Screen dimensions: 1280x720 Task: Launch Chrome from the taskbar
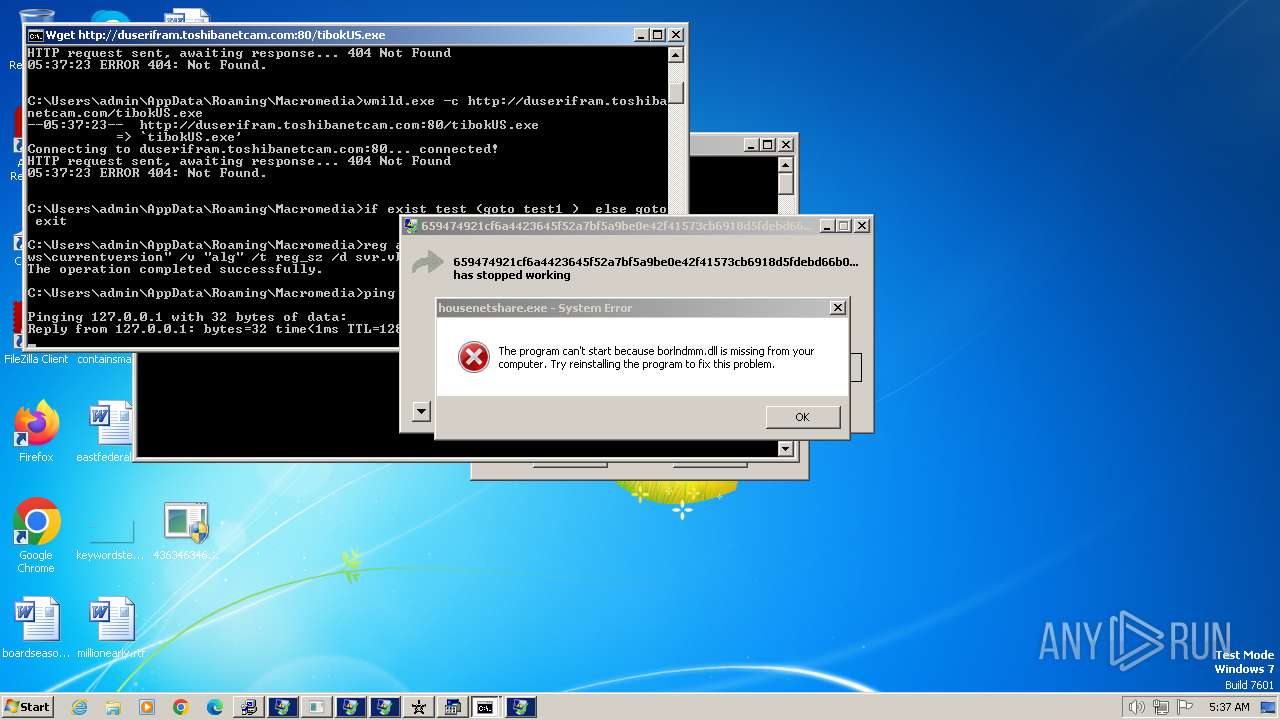pyautogui.click(x=181, y=707)
